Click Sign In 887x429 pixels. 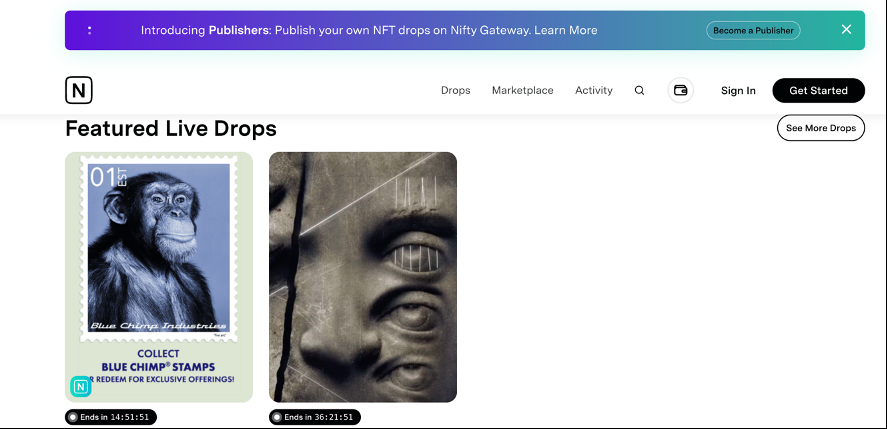tap(738, 91)
